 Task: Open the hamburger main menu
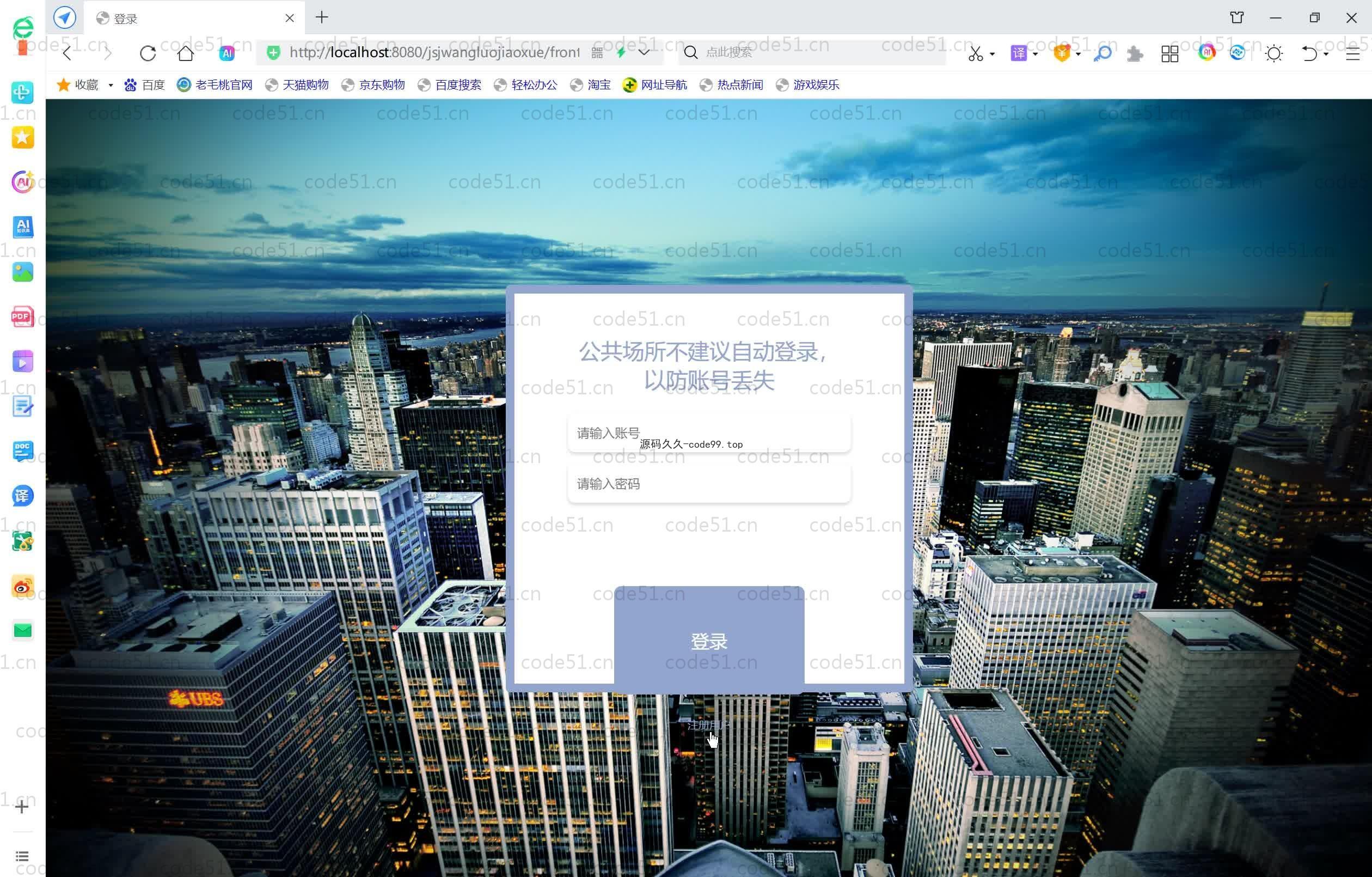[x=1352, y=53]
